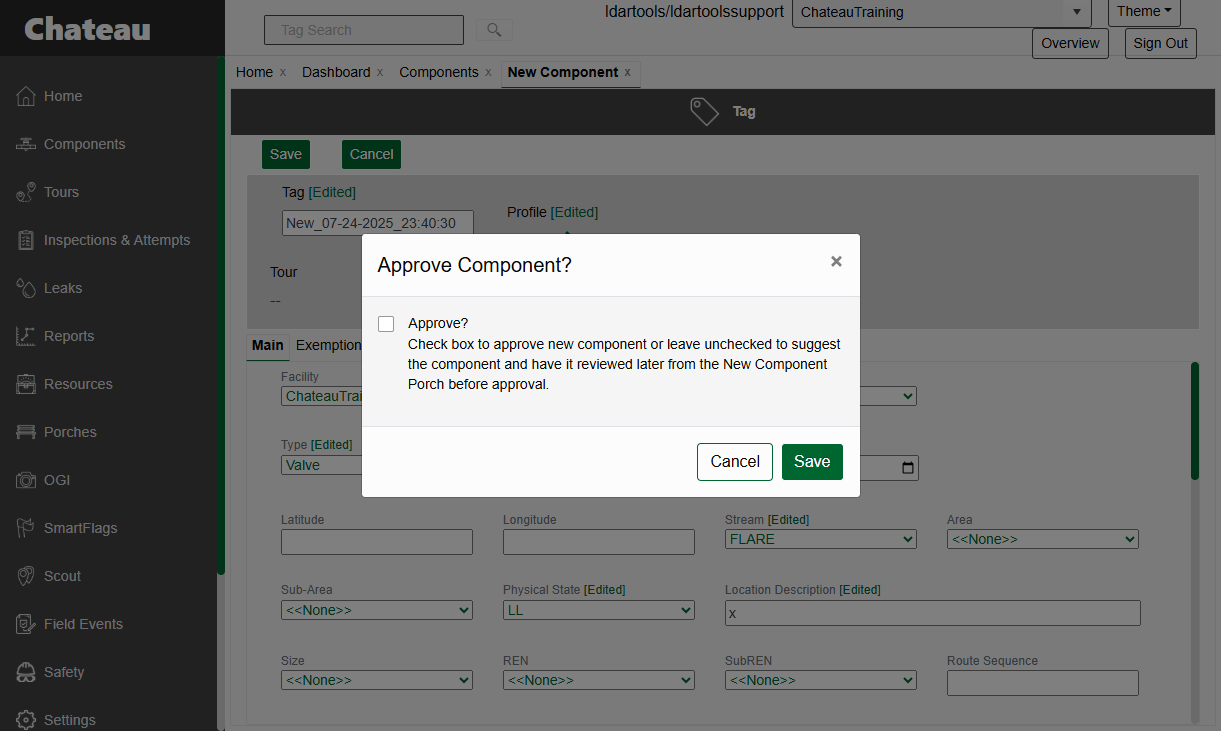Viewport: 1221px width, 731px height.
Task: Click the green Cancel button above Tag
Action: (371, 154)
